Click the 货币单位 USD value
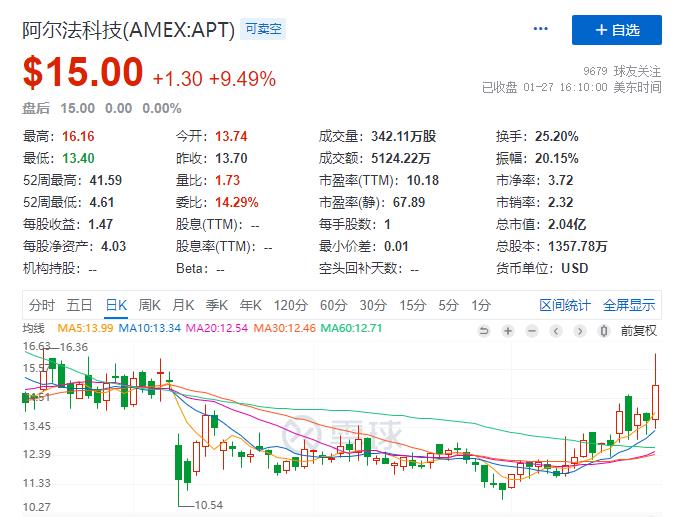Image resolution: width=680 pixels, height=517 pixels. tap(575, 268)
